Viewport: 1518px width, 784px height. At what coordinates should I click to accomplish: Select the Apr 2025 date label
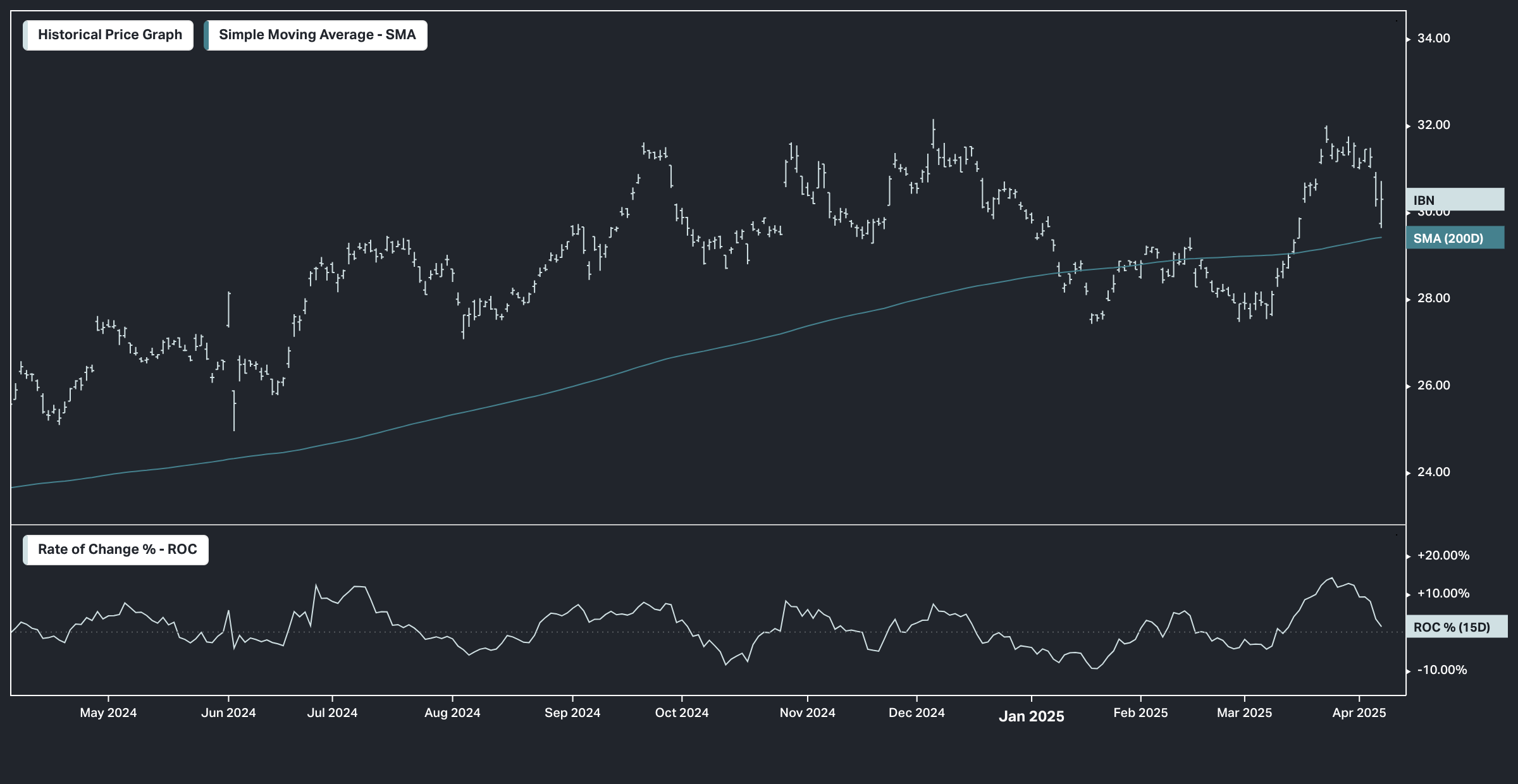click(1359, 713)
